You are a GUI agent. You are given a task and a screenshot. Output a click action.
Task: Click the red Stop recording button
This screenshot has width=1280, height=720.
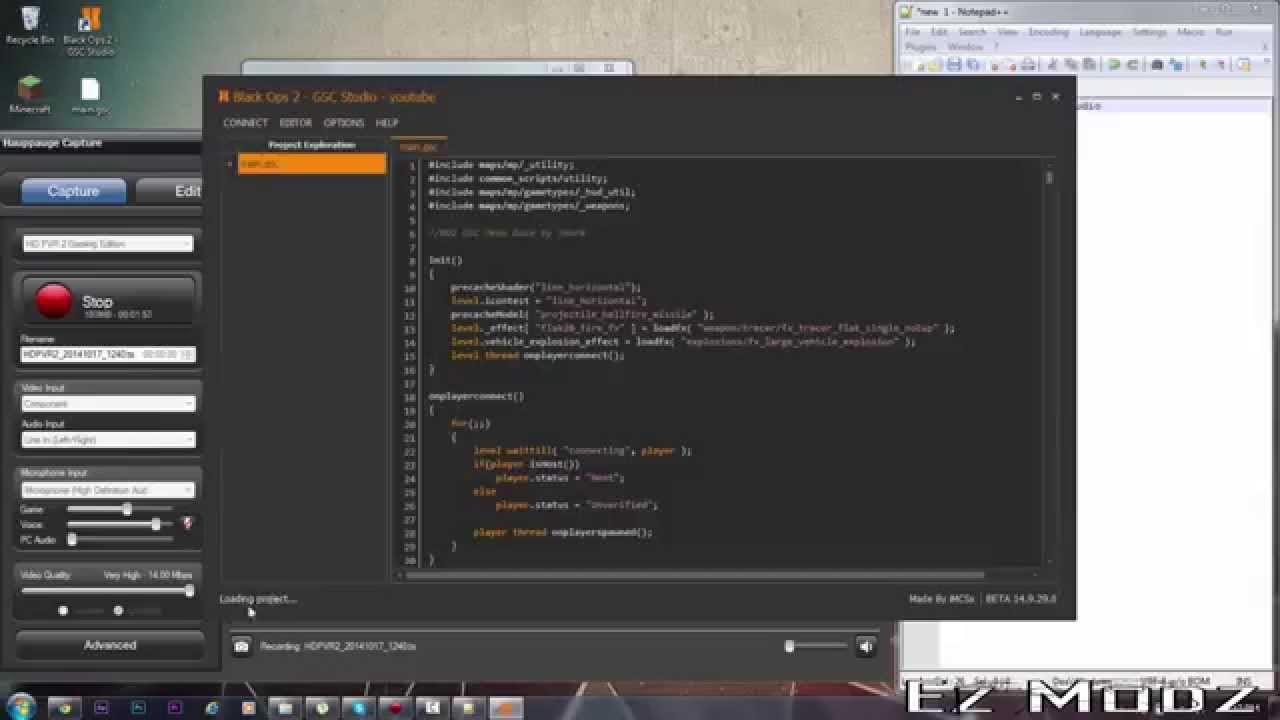(108, 301)
